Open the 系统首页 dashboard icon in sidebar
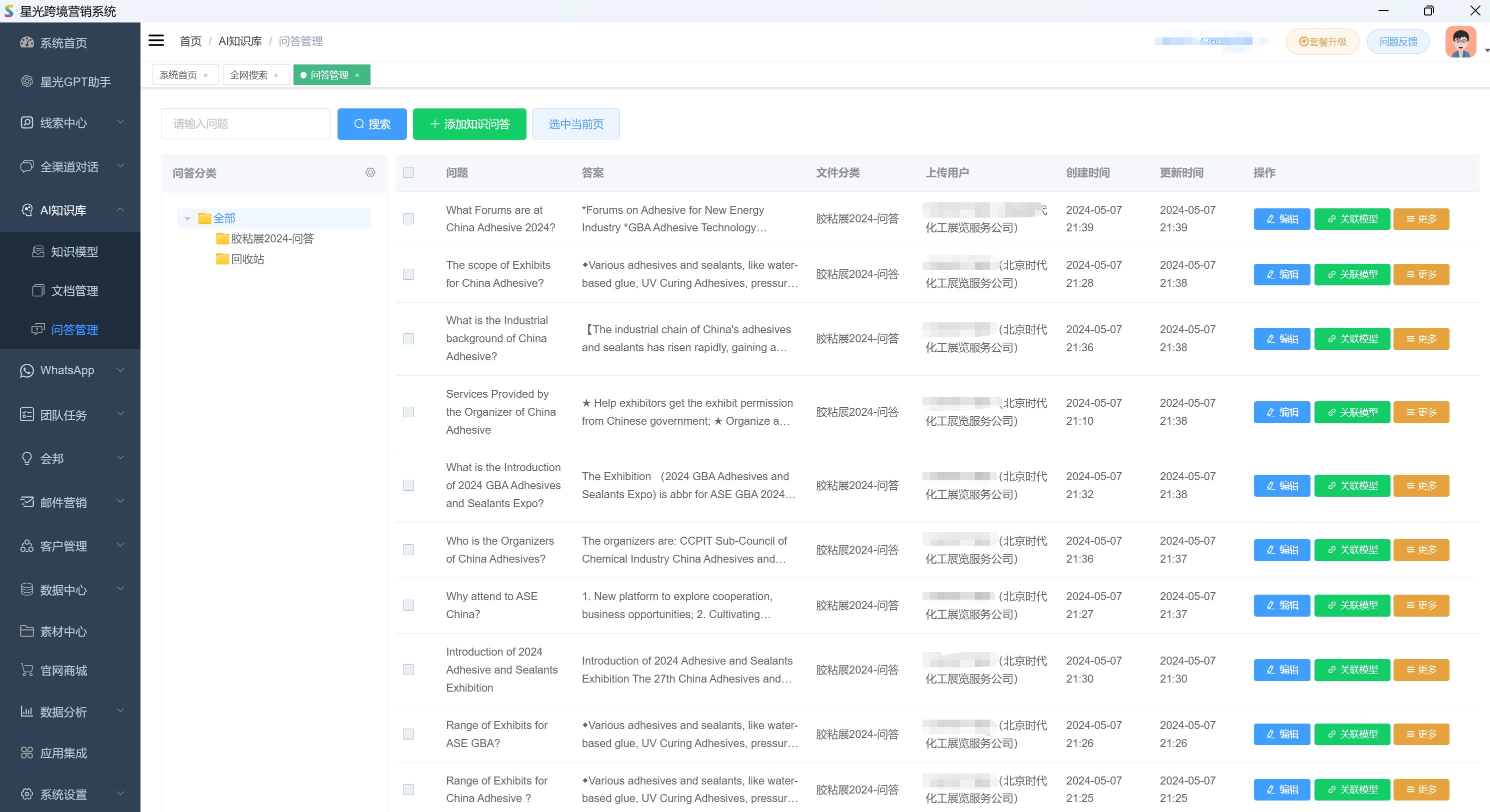1490x812 pixels. point(26,42)
